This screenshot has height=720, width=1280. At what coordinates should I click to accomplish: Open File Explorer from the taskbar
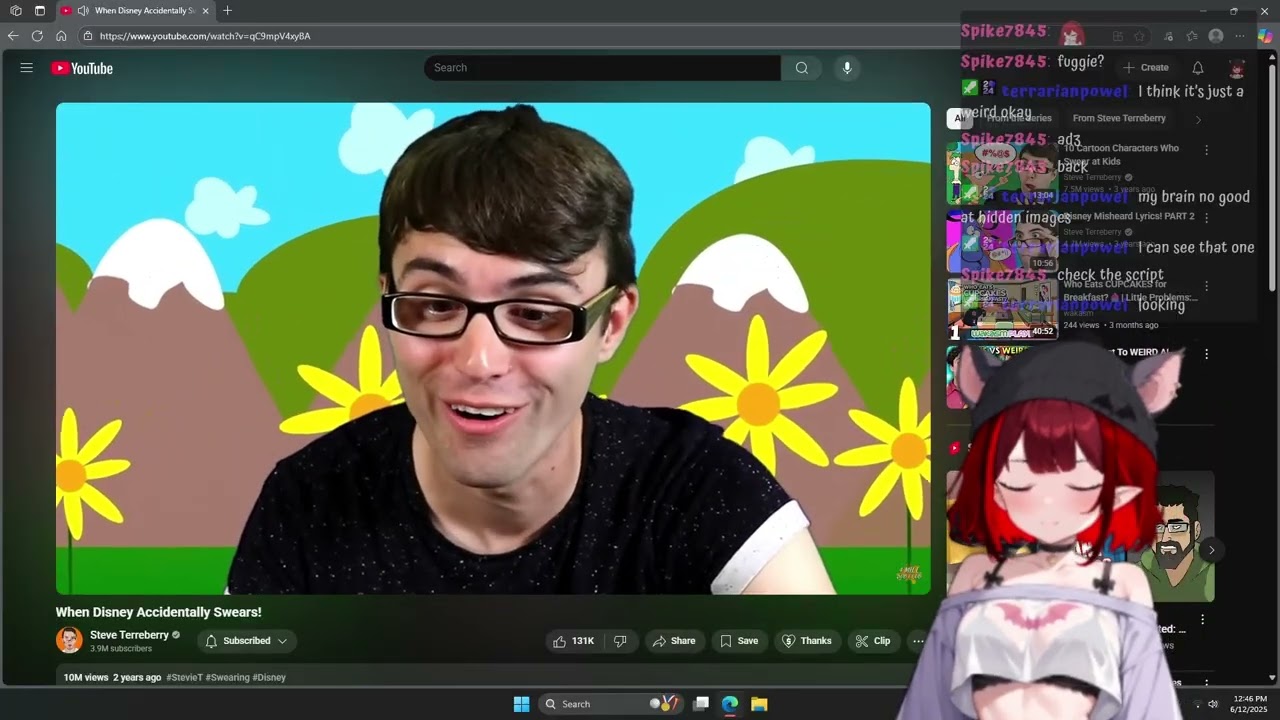pyautogui.click(x=759, y=704)
